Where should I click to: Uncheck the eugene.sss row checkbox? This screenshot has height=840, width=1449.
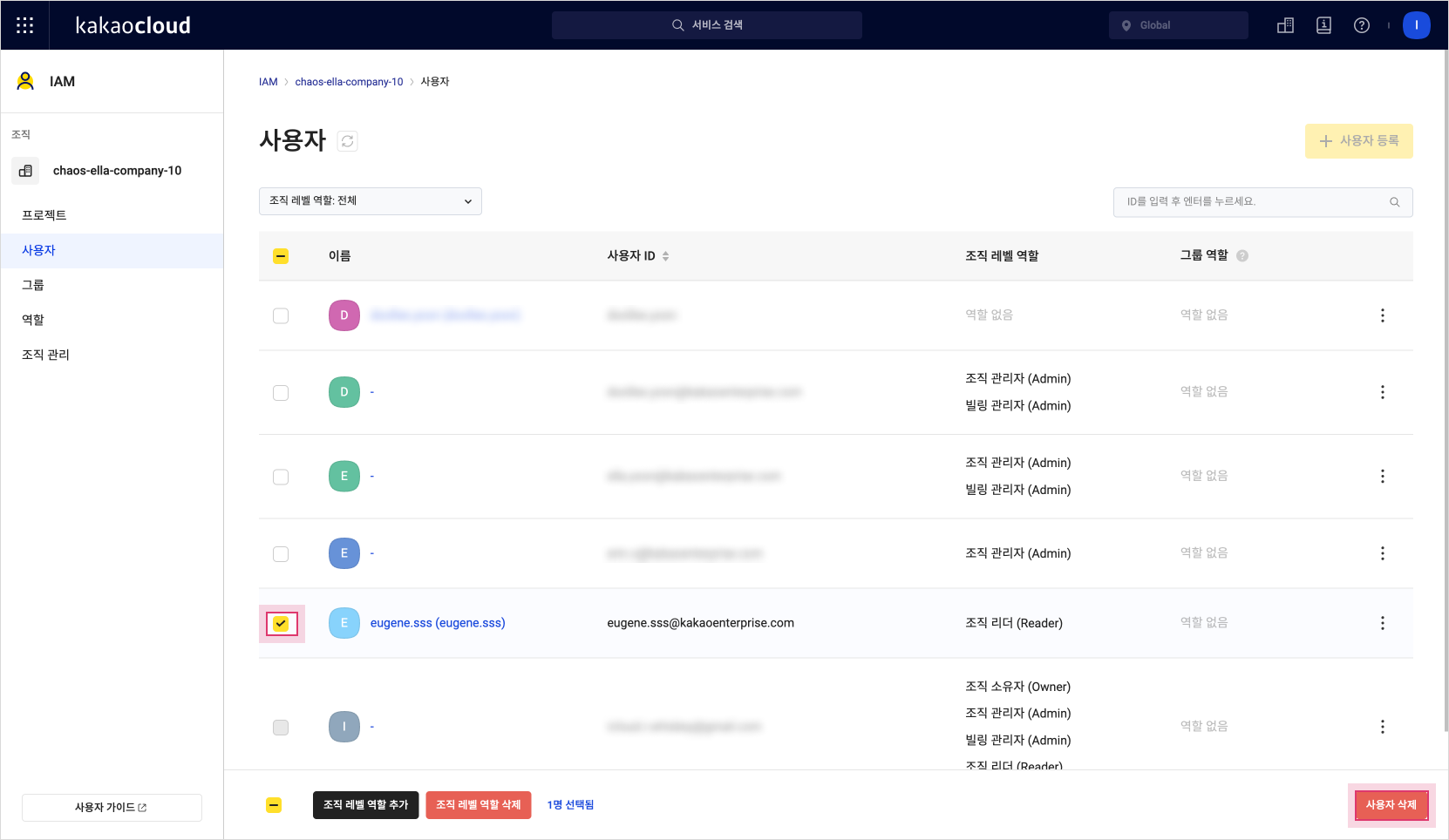[x=281, y=624]
